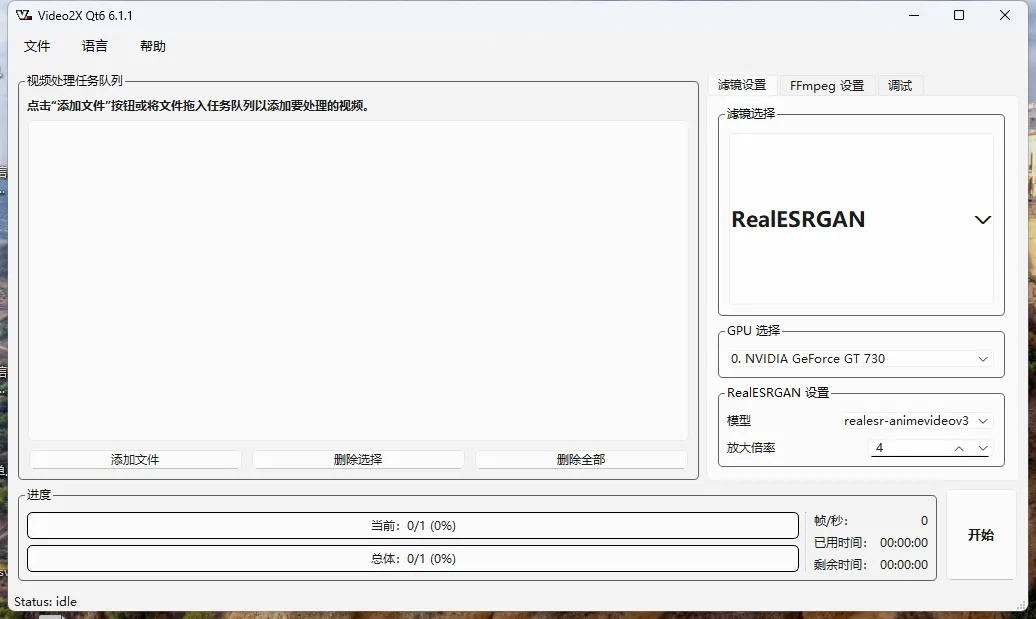Open the 语言 menu
This screenshot has width=1036, height=619.
[x=94, y=46]
